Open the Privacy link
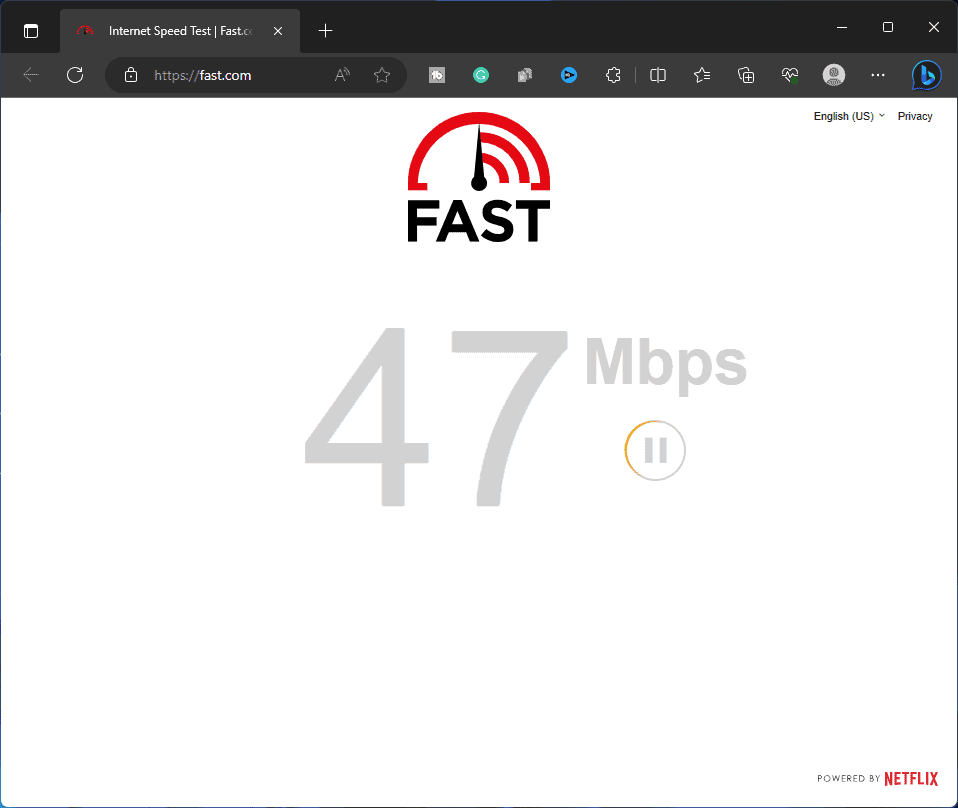The image size is (958, 808). [914, 116]
